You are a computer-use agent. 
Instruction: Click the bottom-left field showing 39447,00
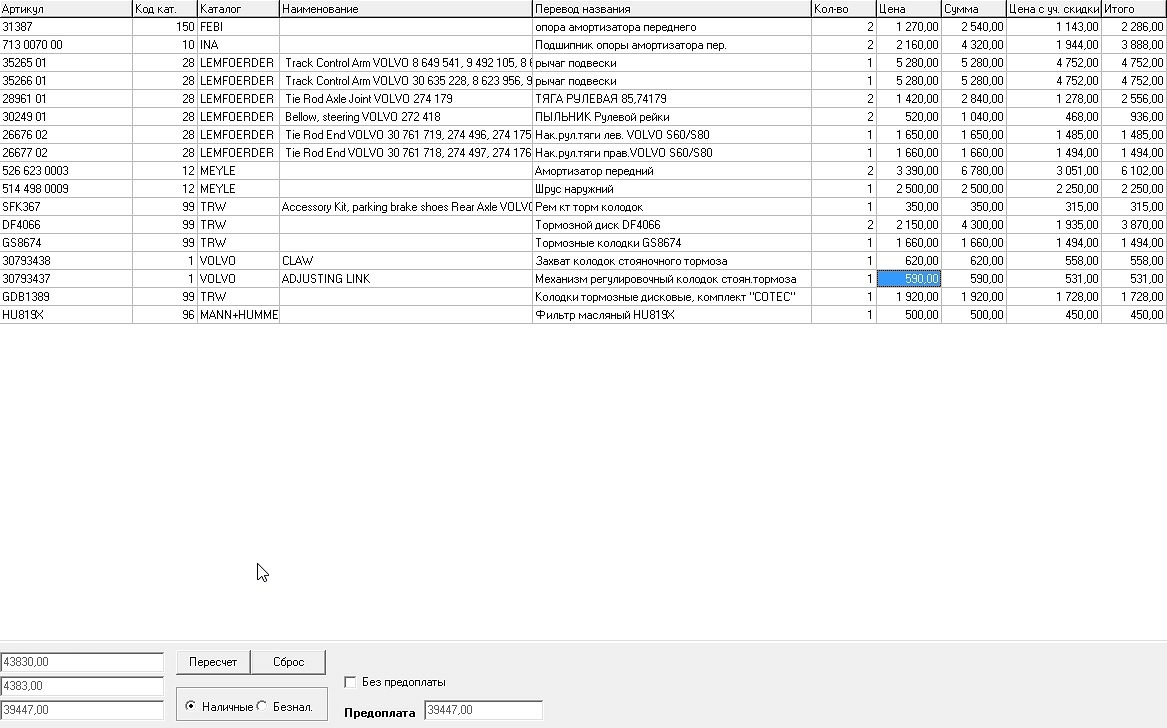82,710
